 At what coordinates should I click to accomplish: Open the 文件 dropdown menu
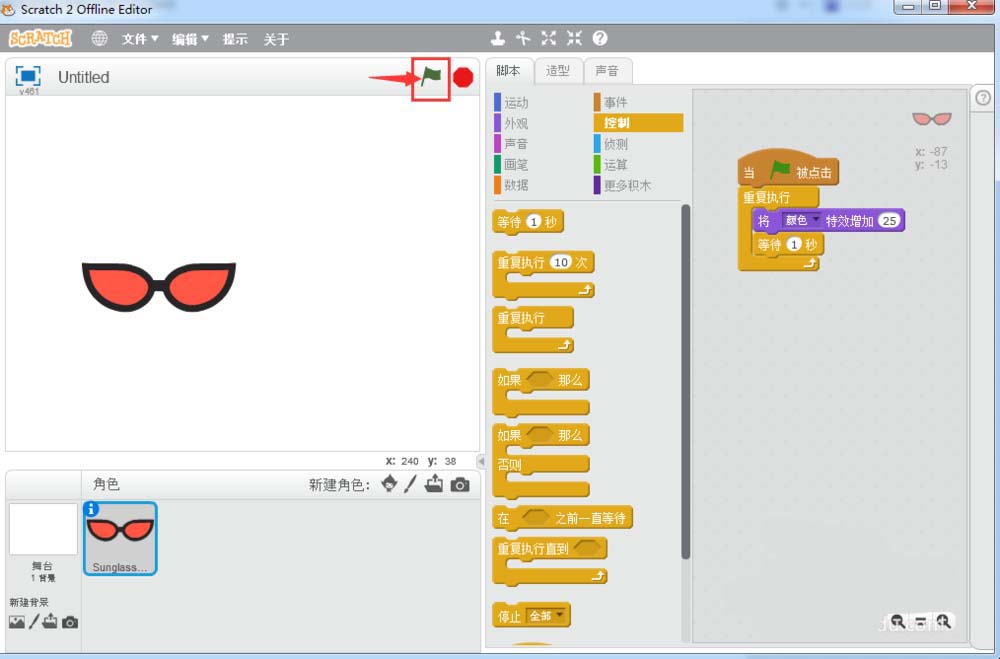pyautogui.click(x=140, y=39)
